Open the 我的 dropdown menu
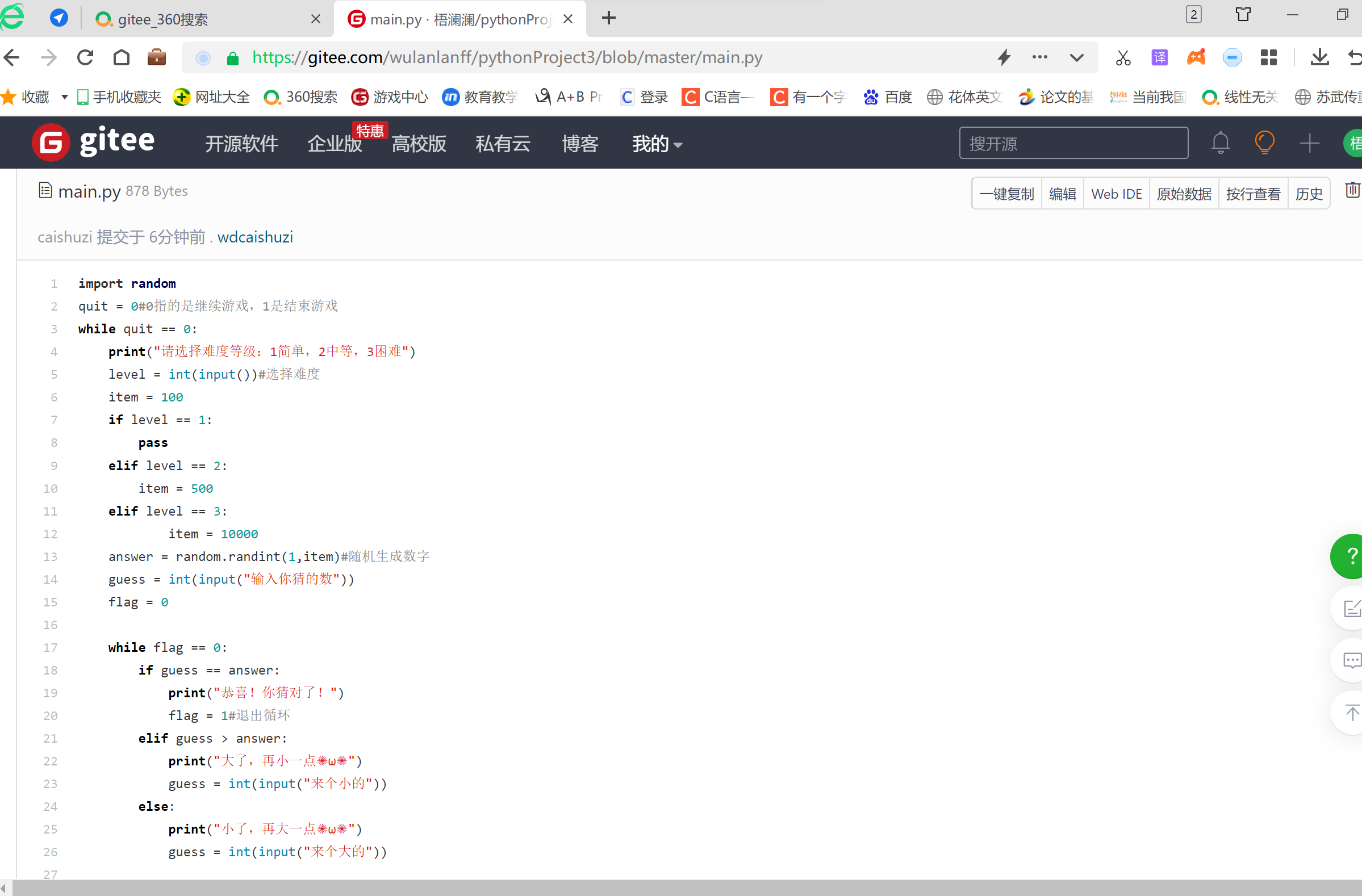This screenshot has height=896, width=1362. coord(657,144)
